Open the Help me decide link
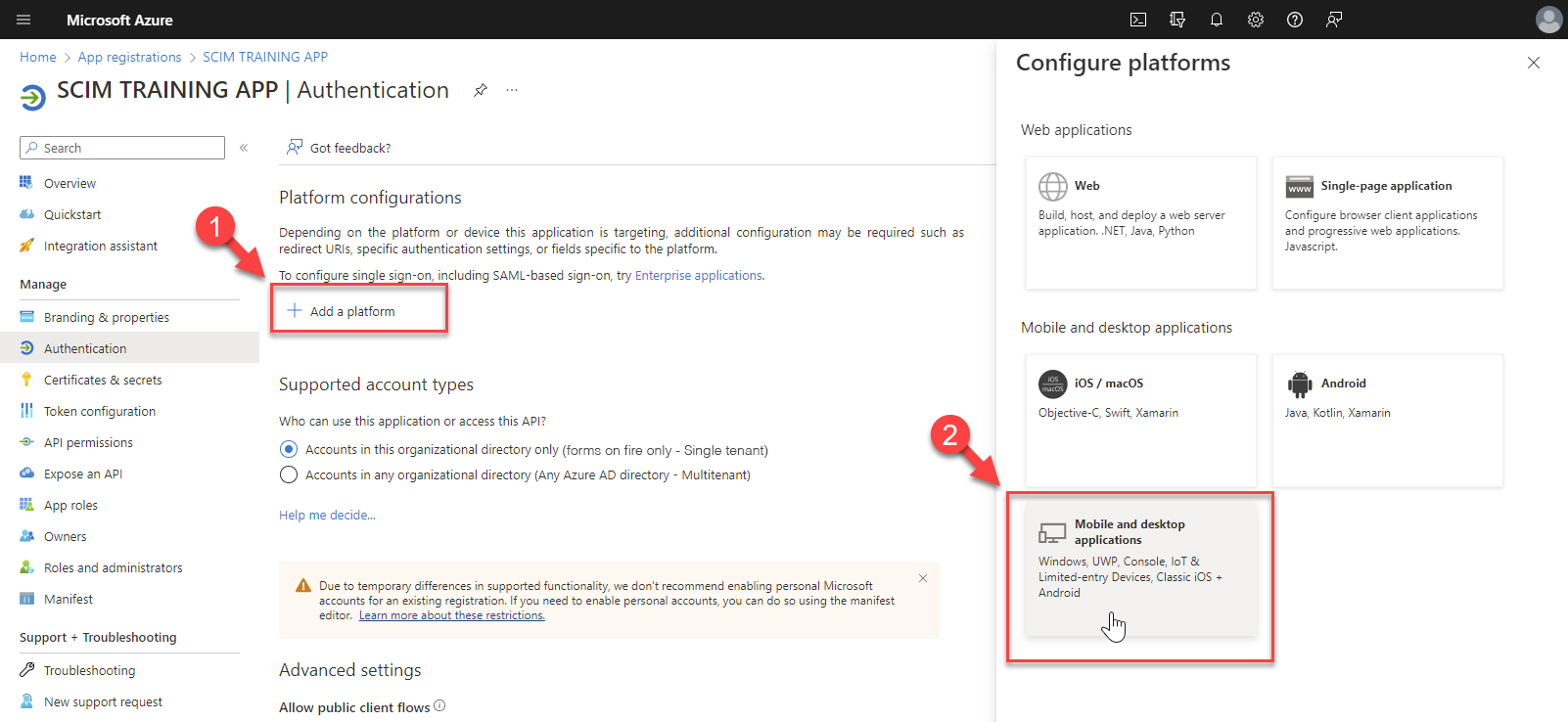Image resolution: width=1568 pixels, height=722 pixels. 327,515
